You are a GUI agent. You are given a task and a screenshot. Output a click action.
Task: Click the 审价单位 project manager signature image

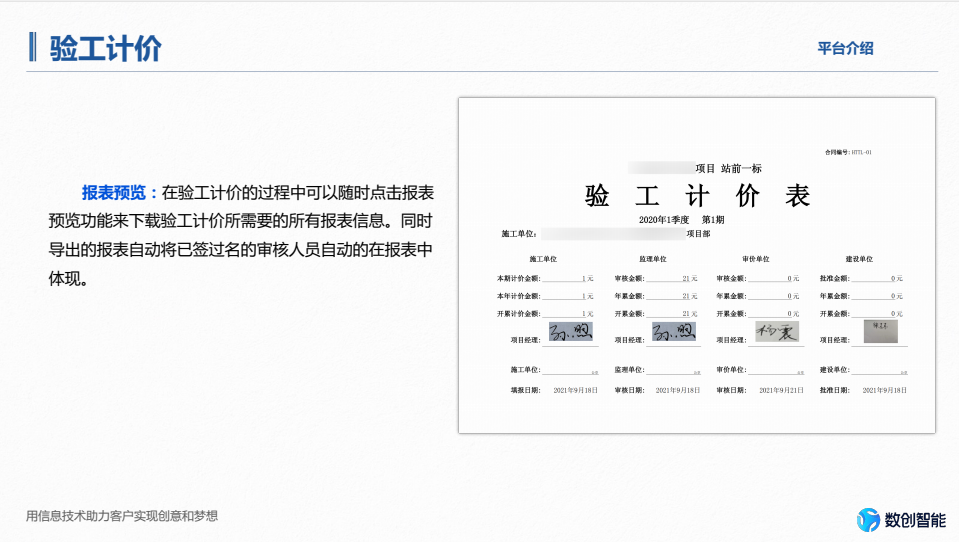coord(777,333)
